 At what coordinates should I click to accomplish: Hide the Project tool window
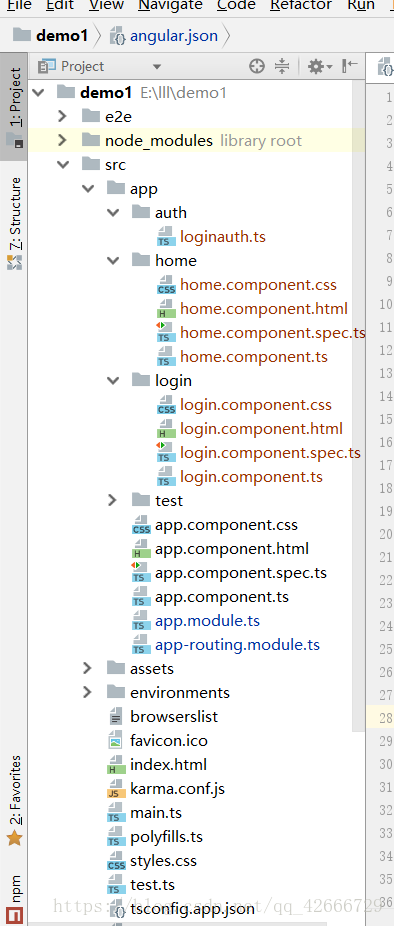pyautogui.click(x=351, y=66)
